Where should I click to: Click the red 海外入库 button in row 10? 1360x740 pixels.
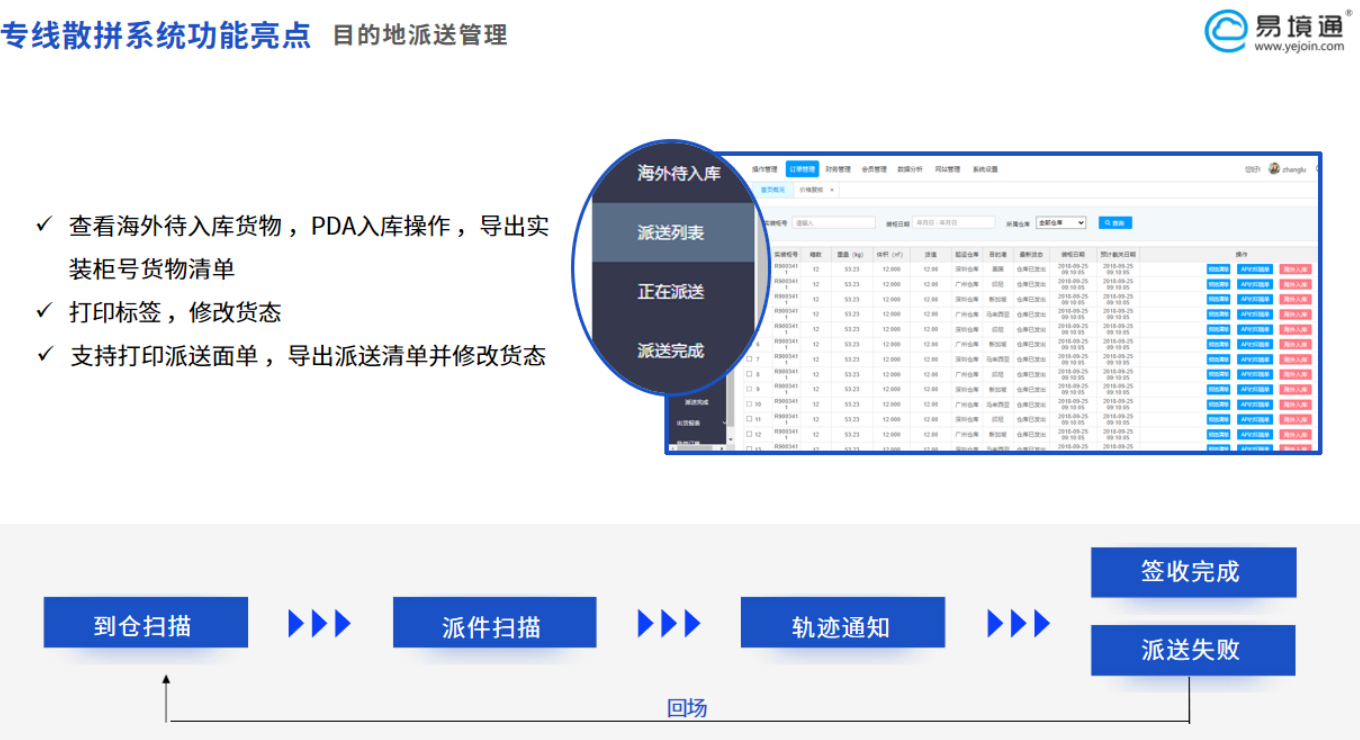[x=1294, y=404]
